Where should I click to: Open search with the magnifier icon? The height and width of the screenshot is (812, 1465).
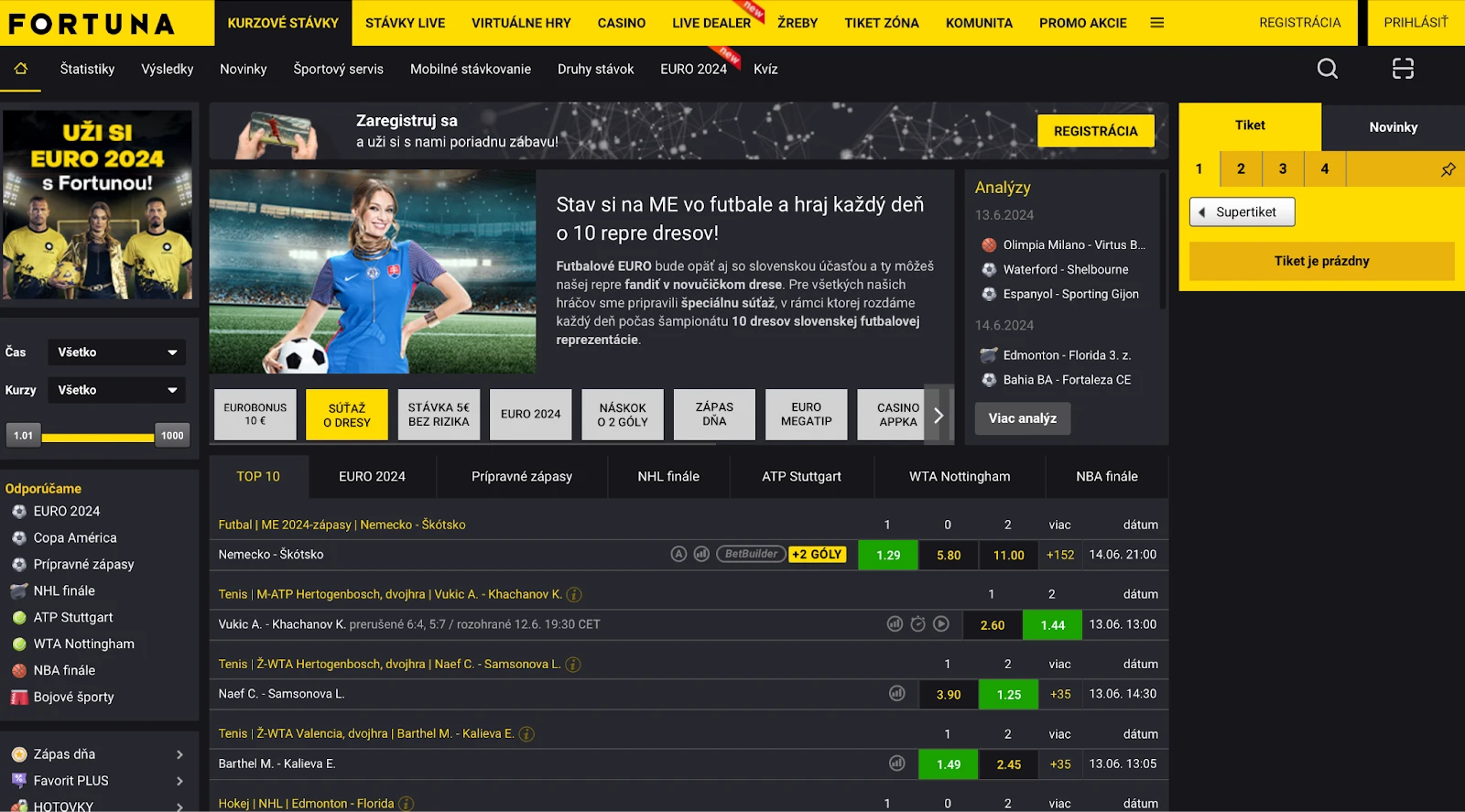point(1327,69)
